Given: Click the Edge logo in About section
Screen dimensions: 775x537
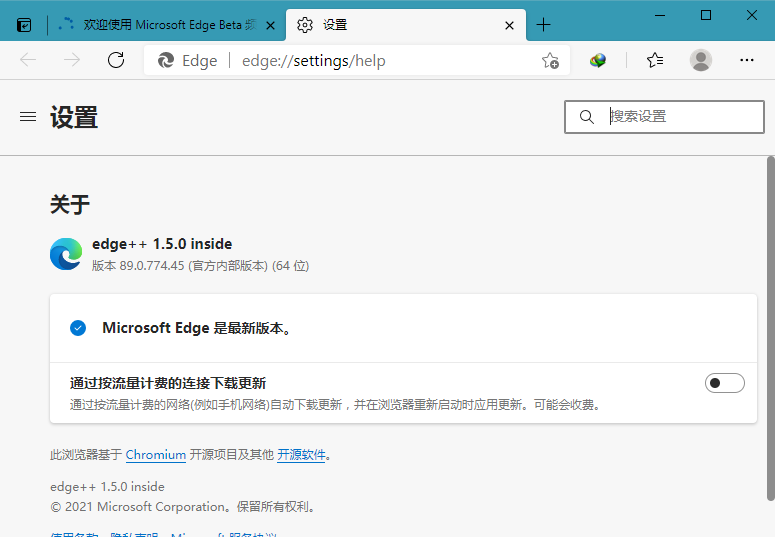Looking at the screenshot, I should [x=66, y=254].
